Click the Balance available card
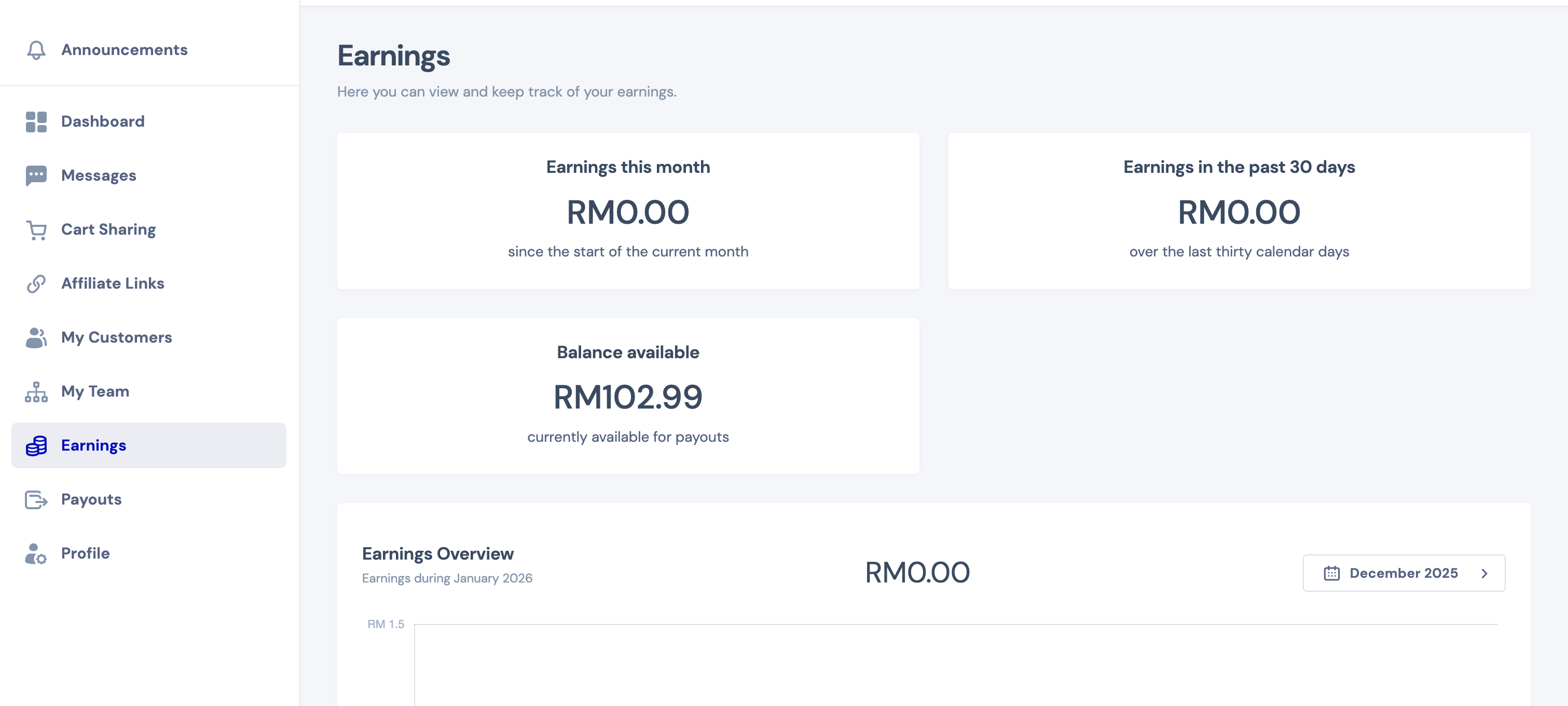Viewport: 1568px width, 706px height. (628, 396)
